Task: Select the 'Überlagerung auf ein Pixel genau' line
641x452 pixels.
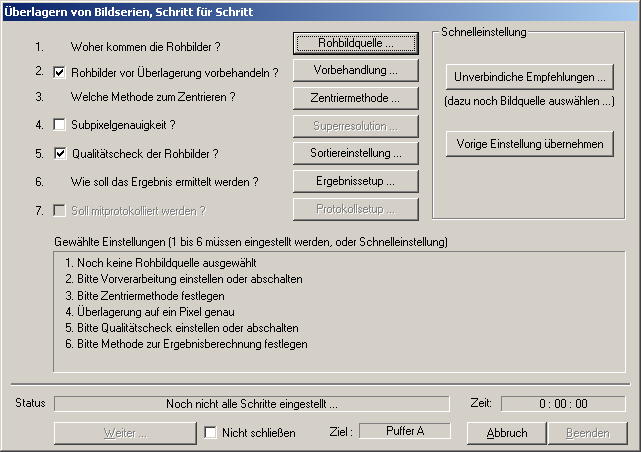Action: [161, 311]
